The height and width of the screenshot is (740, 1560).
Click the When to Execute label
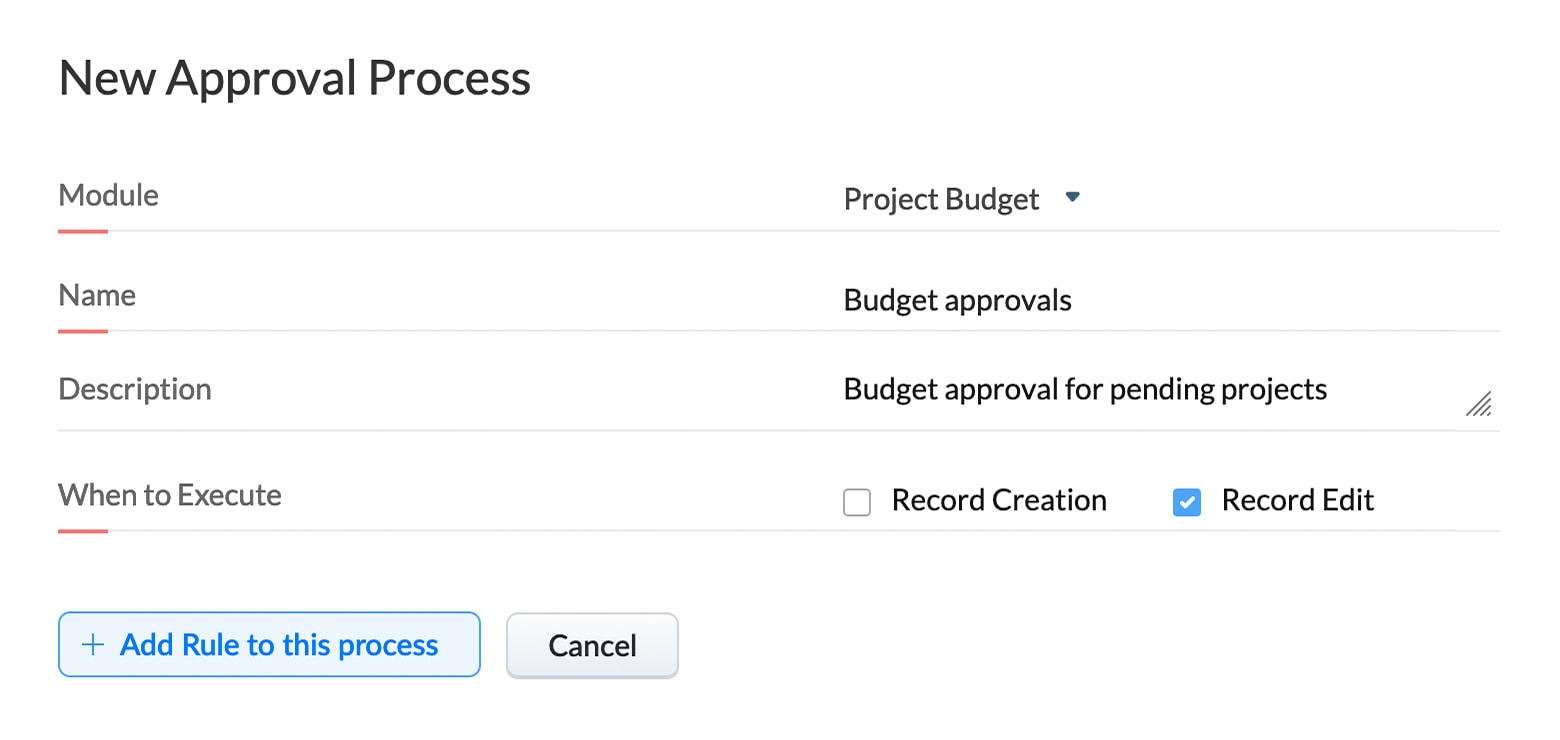pos(170,495)
